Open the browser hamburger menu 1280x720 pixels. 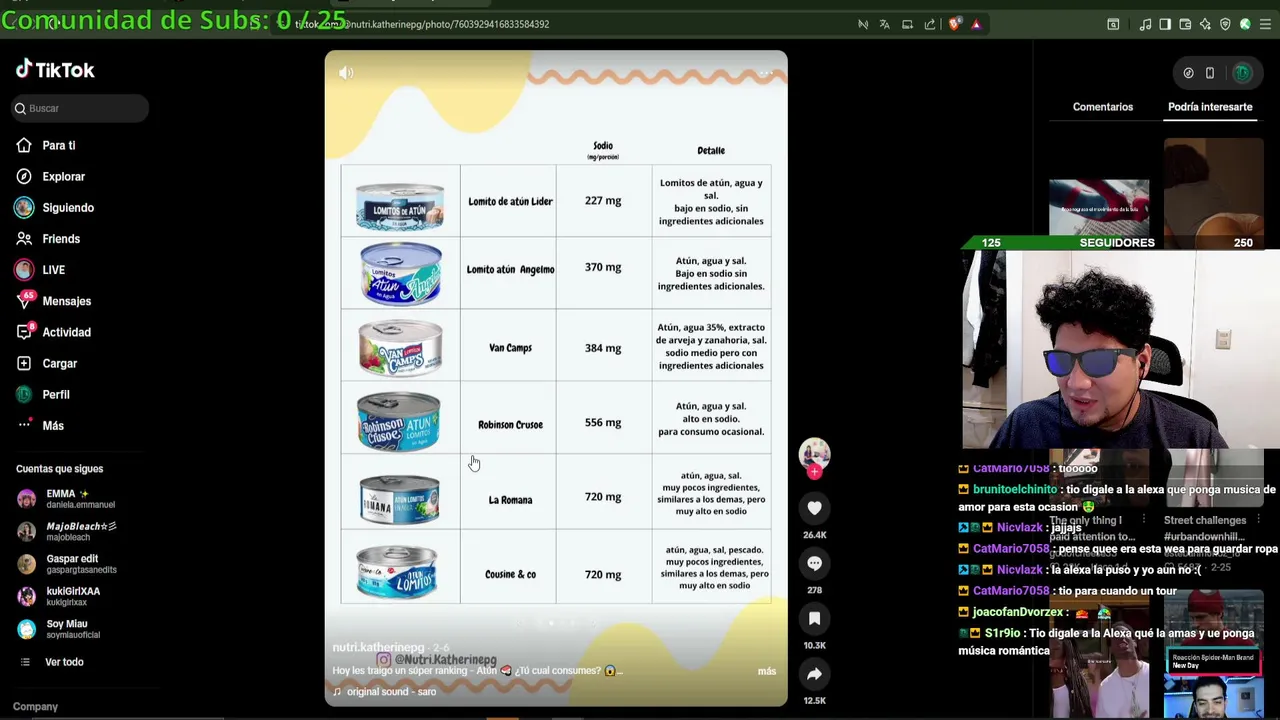(x=1265, y=24)
